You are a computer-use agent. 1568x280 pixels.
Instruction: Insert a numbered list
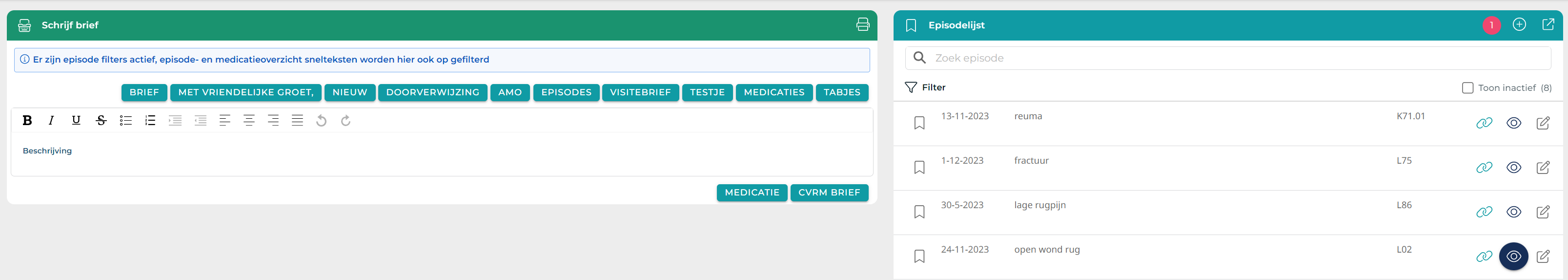tap(150, 121)
